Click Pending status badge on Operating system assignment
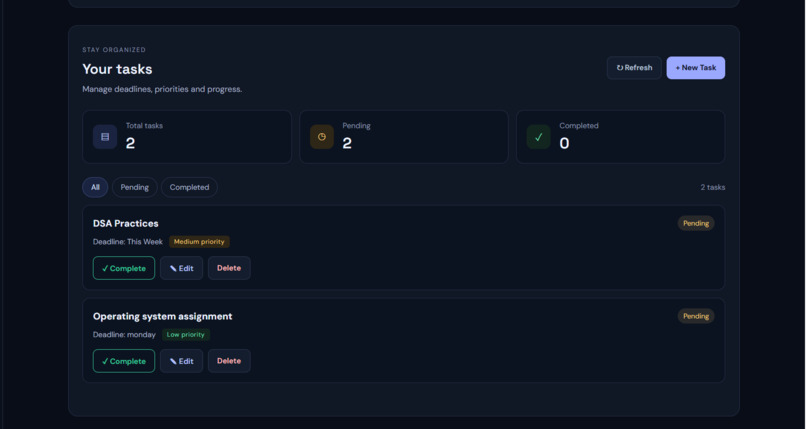This screenshot has height=429, width=806. tap(696, 316)
